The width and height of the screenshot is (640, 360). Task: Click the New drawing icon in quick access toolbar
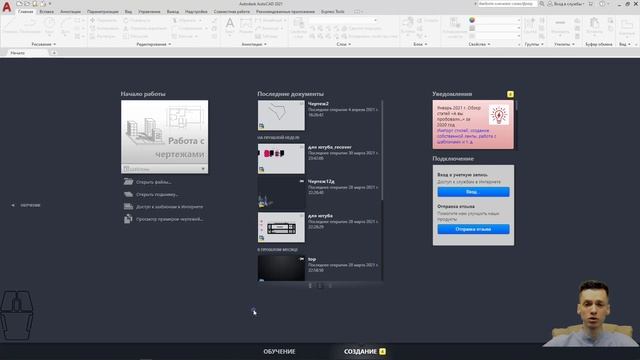[19, 4]
